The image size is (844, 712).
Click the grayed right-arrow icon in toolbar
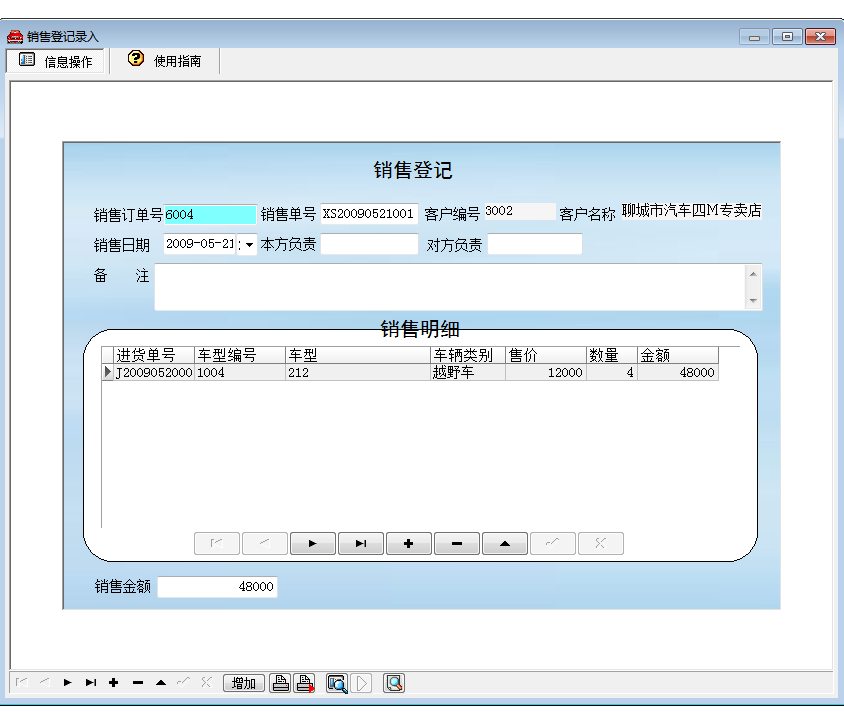click(x=361, y=683)
